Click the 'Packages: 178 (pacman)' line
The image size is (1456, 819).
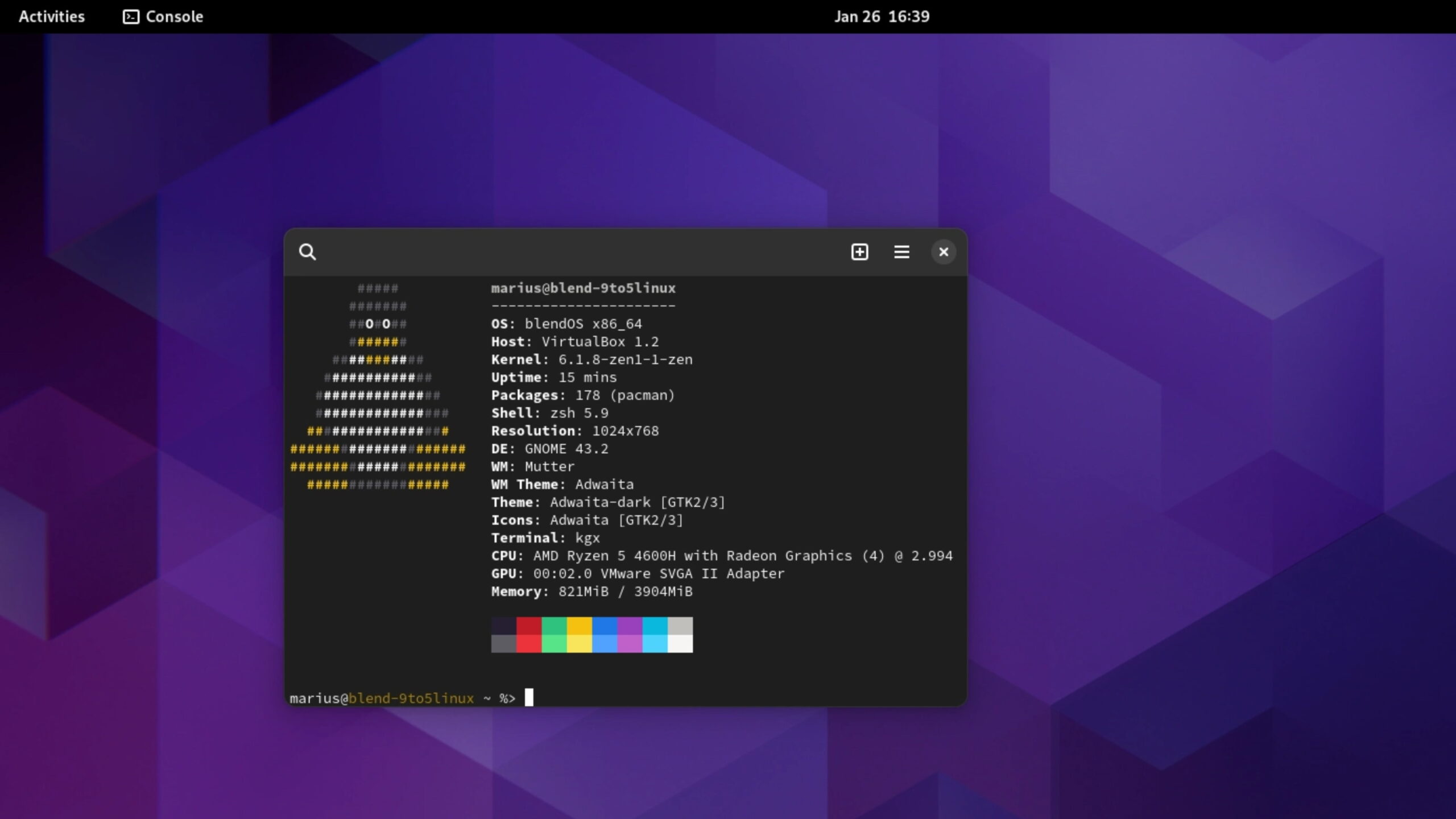(x=583, y=395)
